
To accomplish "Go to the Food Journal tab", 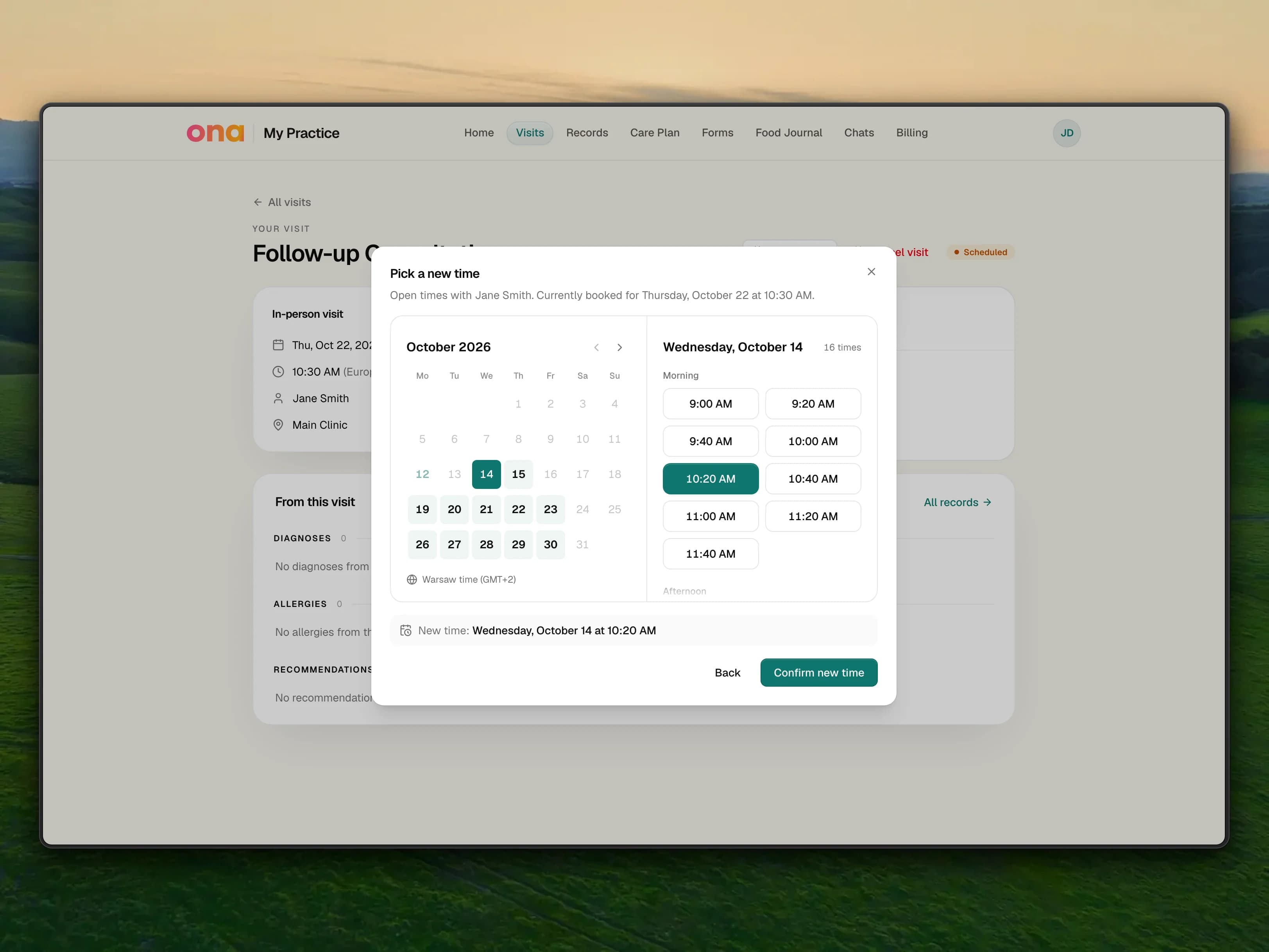I will point(789,133).
